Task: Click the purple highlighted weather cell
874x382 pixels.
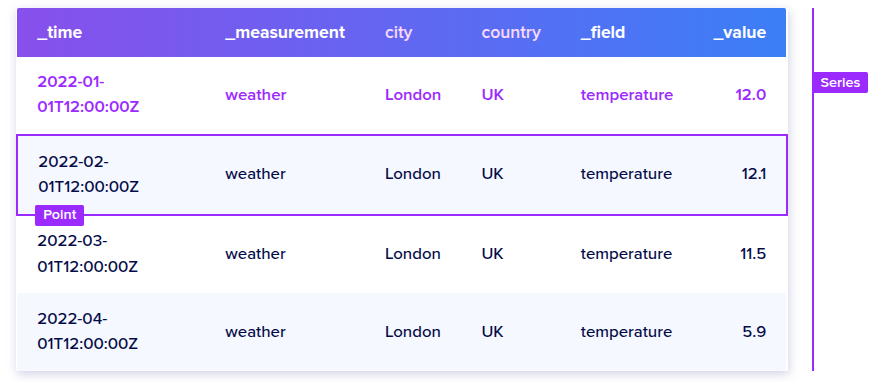Action: point(255,95)
